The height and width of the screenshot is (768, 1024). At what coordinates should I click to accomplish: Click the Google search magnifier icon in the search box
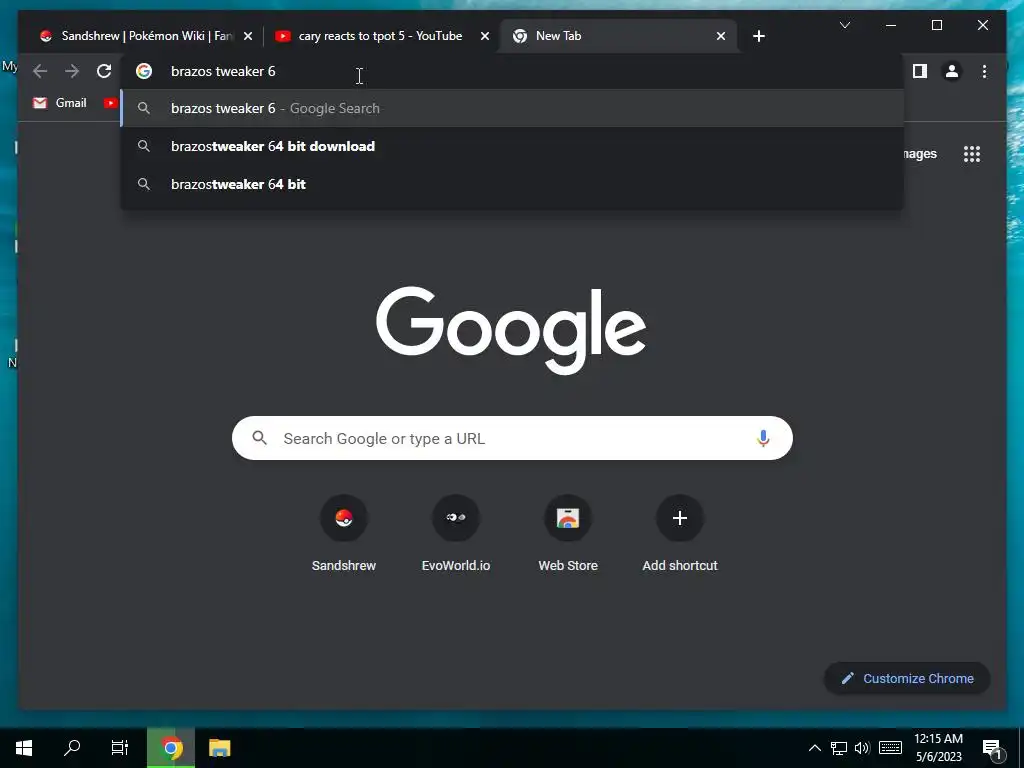259,438
